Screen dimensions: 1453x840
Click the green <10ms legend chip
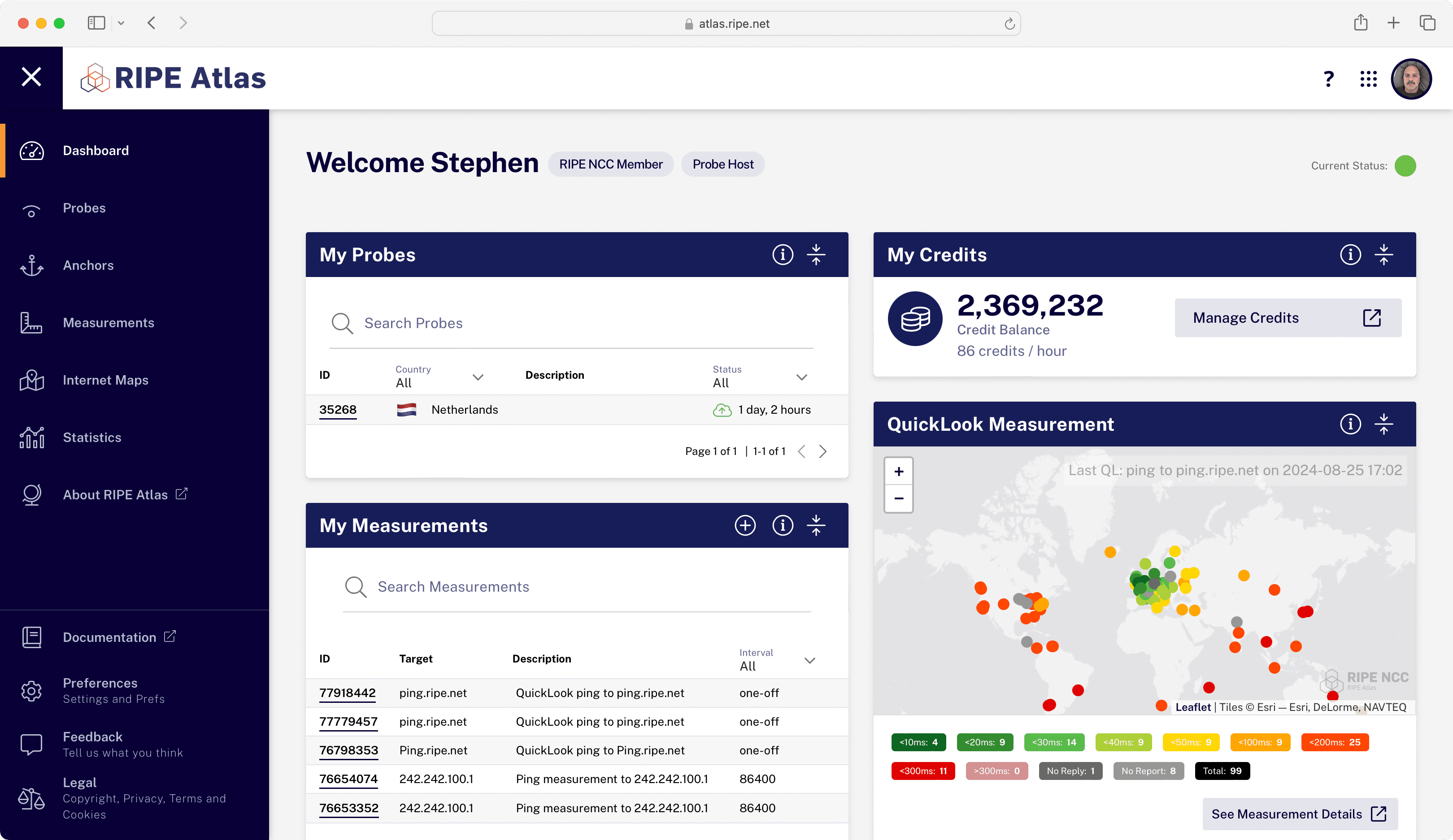click(918, 743)
